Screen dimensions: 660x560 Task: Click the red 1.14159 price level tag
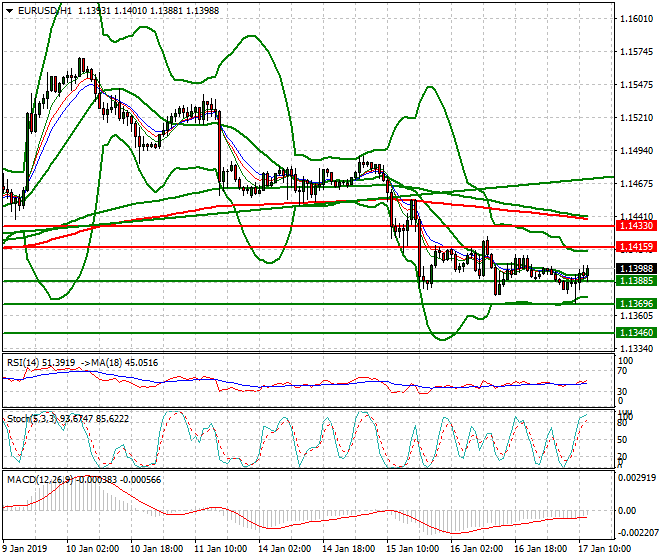[636, 246]
